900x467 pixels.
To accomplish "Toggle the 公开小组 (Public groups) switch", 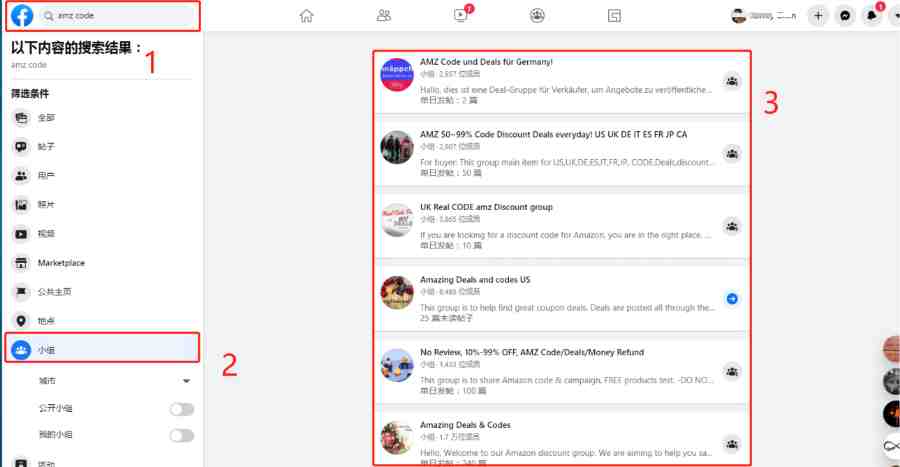I will coord(181,409).
